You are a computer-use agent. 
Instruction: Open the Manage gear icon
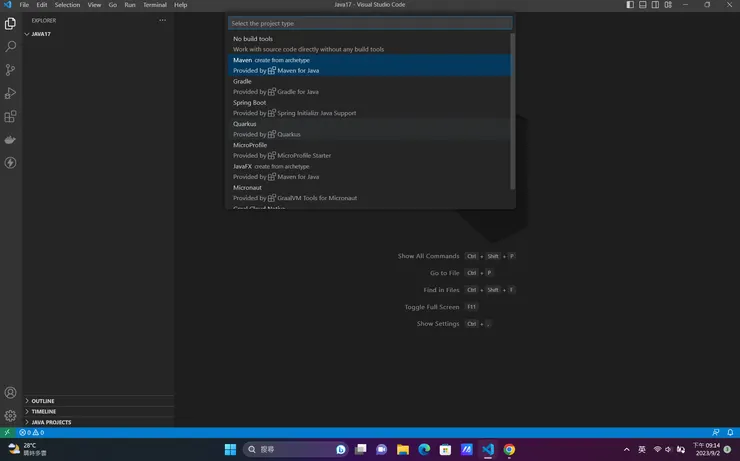tap(11, 415)
